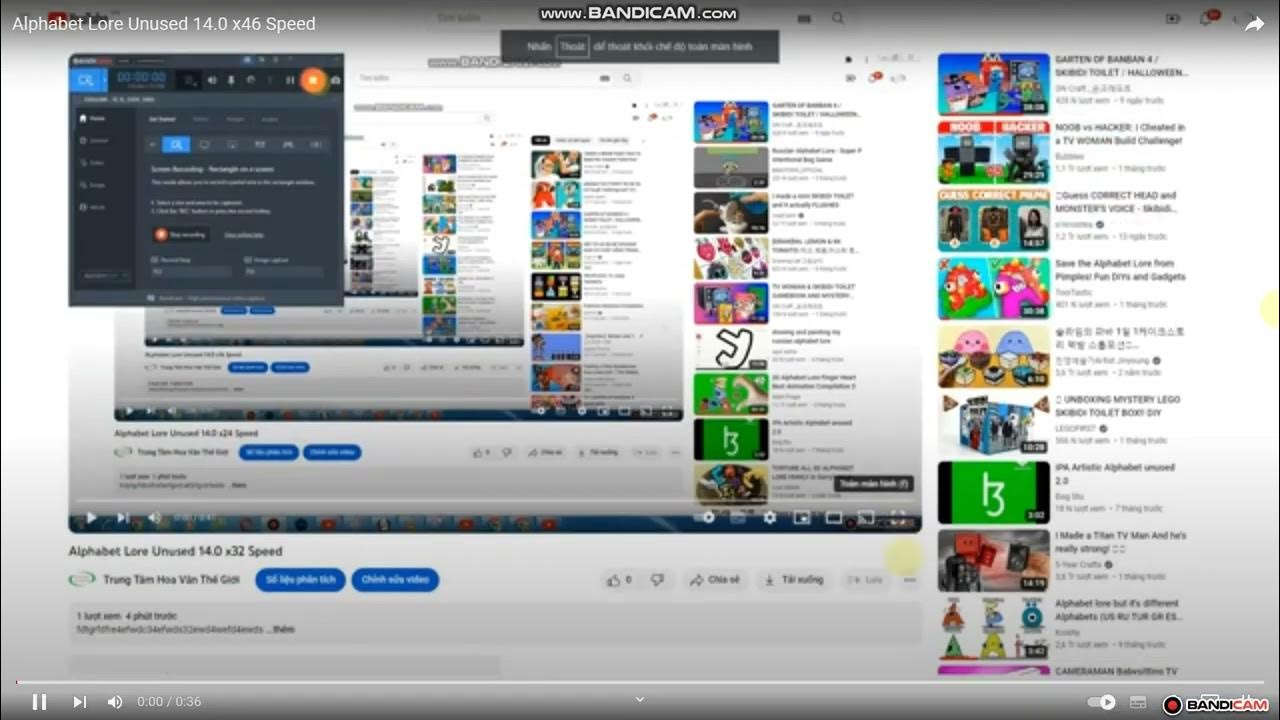Toggle subtitles icon next to autoplay switch
This screenshot has height=720, width=1280.
click(1138, 702)
